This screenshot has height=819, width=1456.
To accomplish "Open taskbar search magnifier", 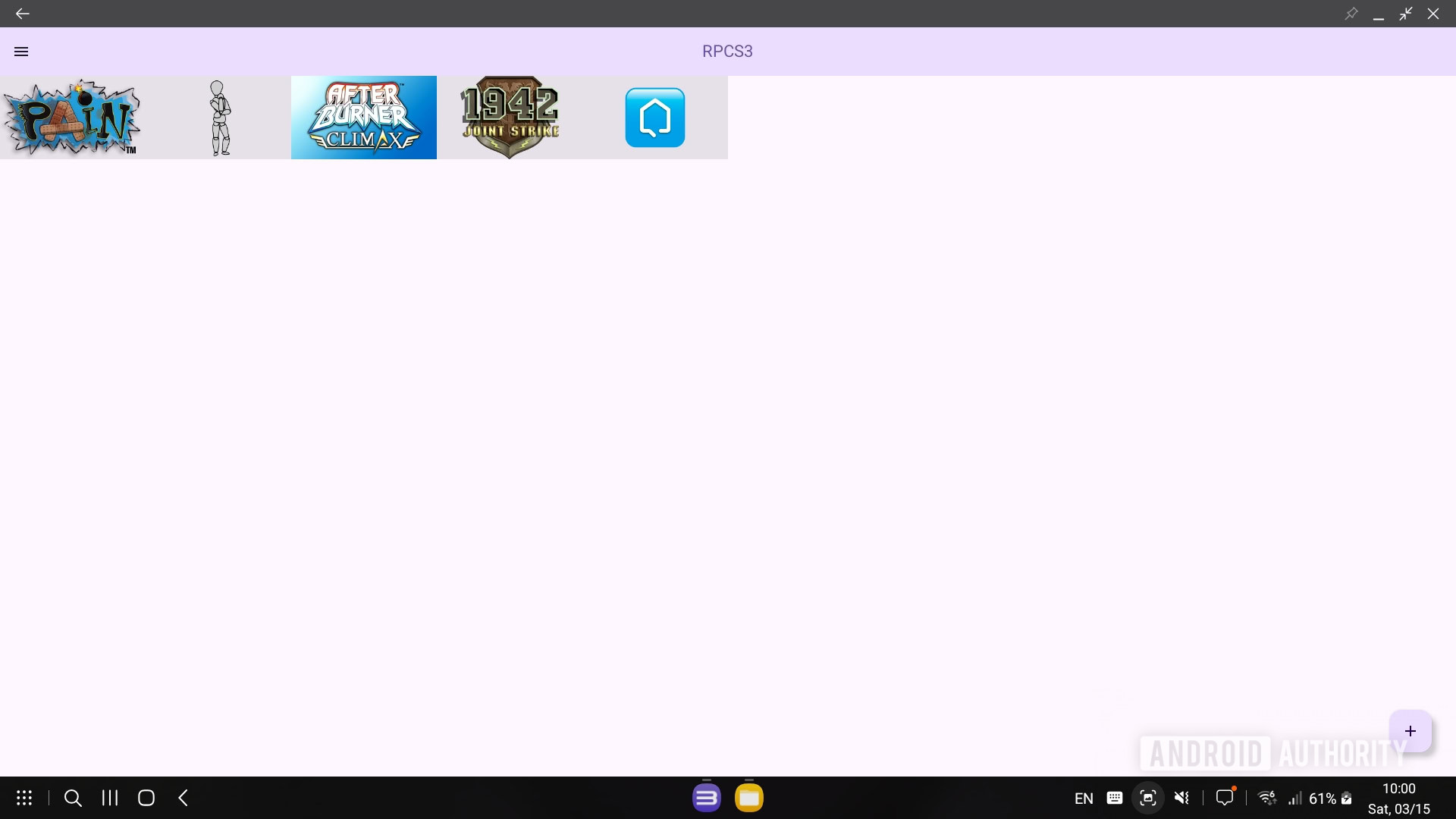I will 73,798.
